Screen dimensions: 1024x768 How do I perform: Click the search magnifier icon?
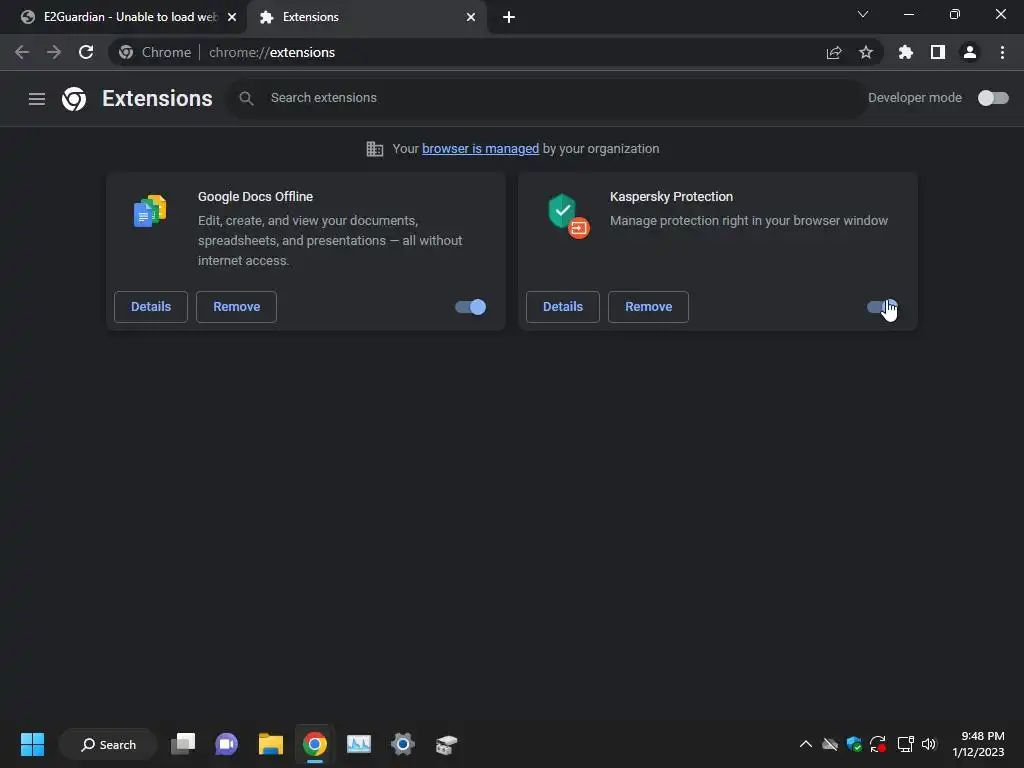[246, 98]
